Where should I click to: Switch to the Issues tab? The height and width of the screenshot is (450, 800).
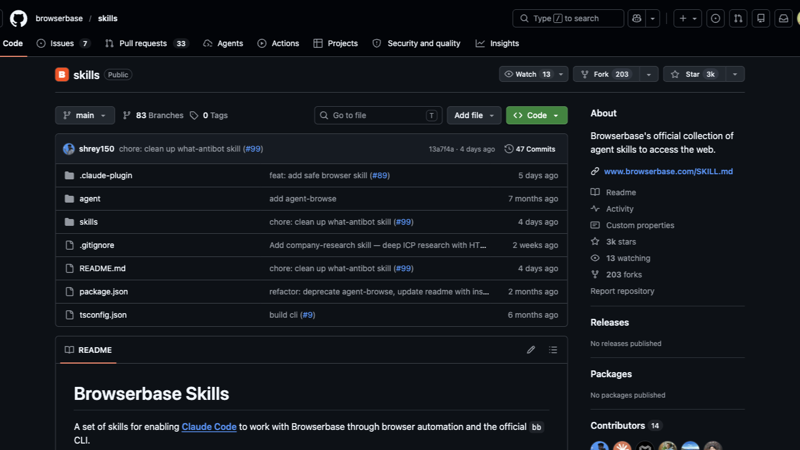[x=63, y=43]
